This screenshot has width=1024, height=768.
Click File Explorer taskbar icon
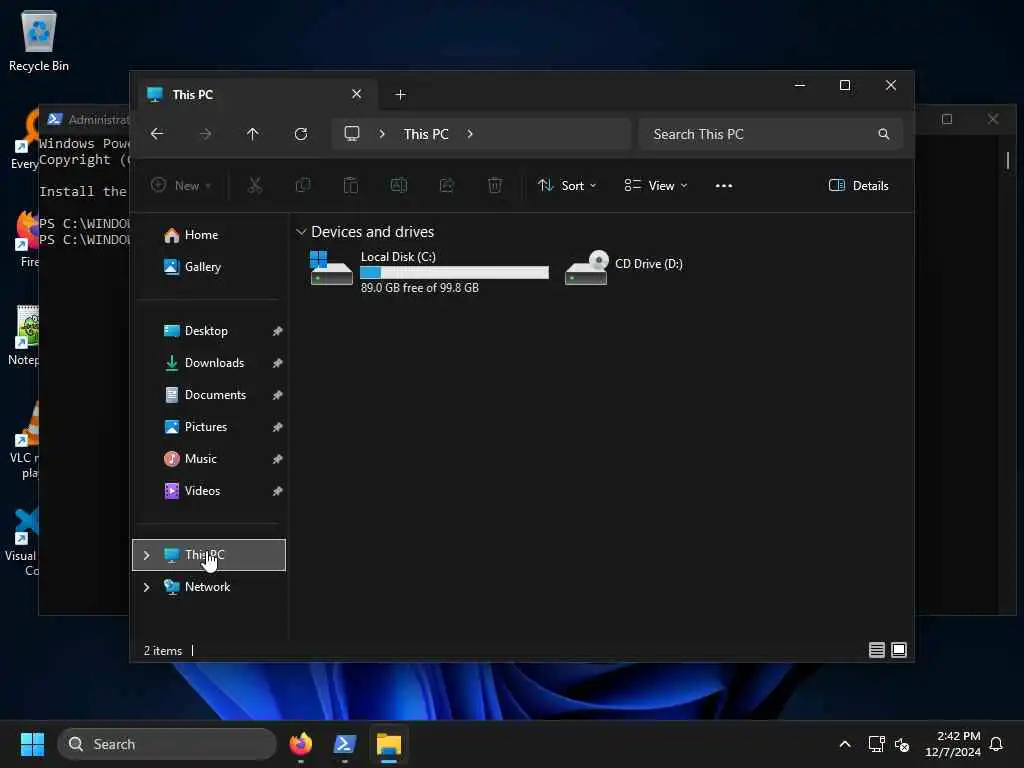(x=389, y=744)
